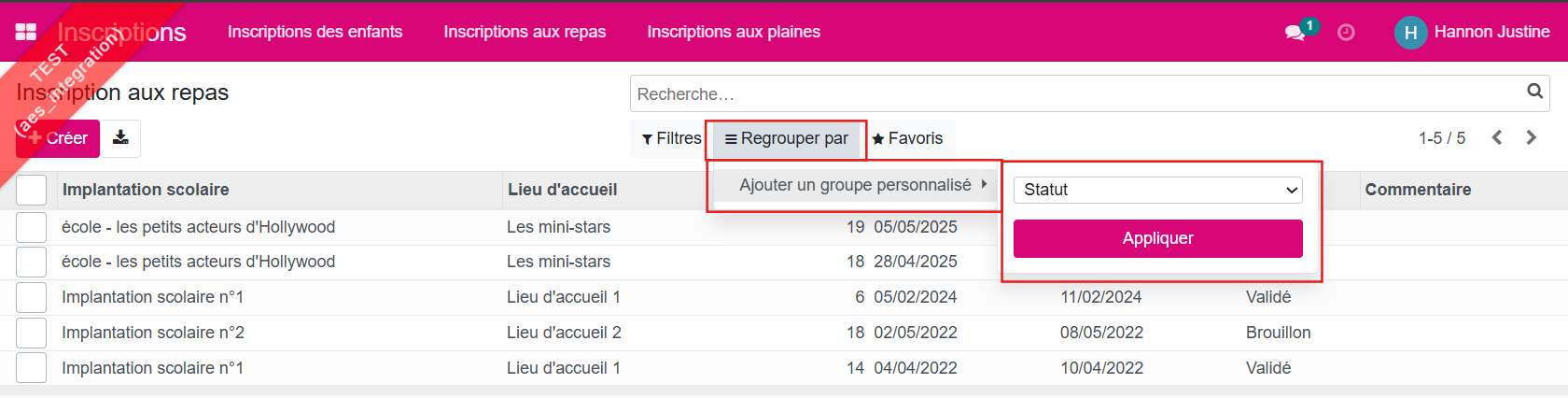This screenshot has height=398, width=1568.
Task: Toggle the select-all header checkbox
Action: tap(31, 190)
